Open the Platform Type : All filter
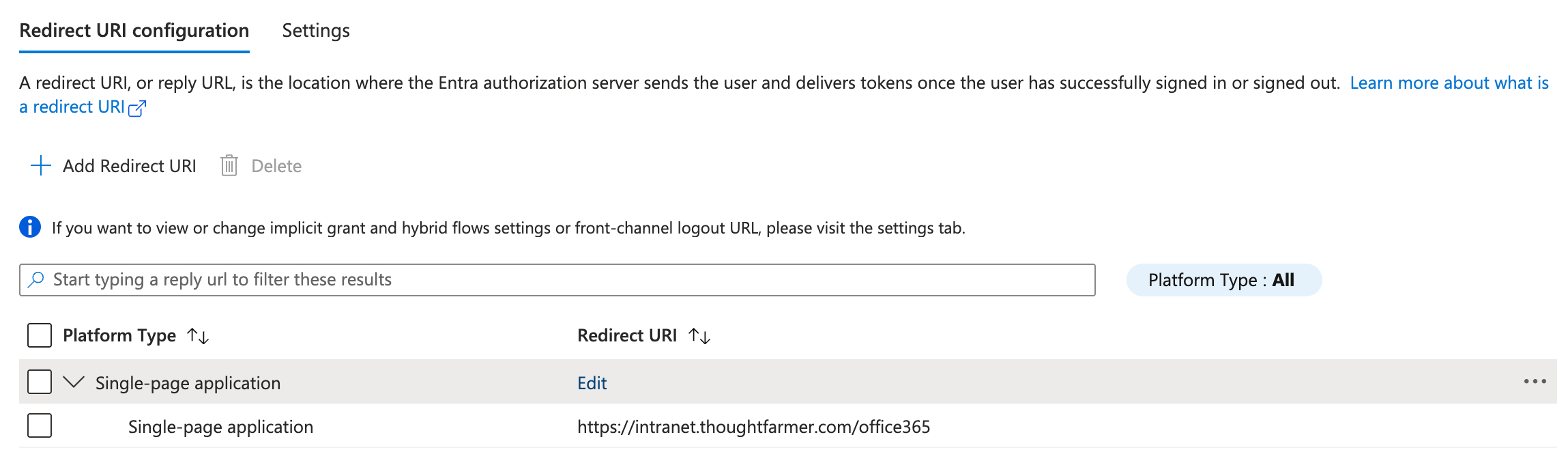 coord(1223,279)
